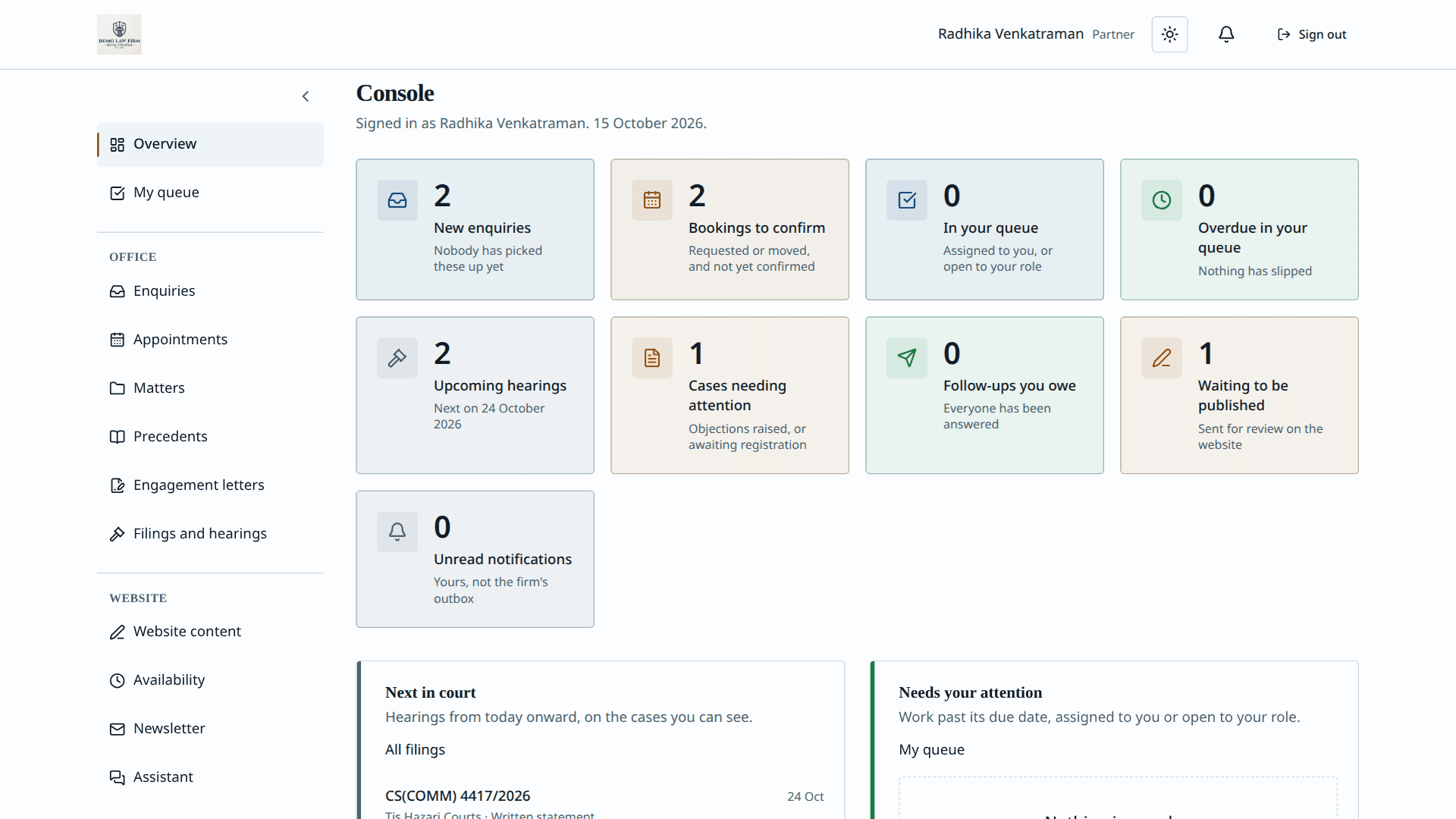
Task: Open Matters in the sidebar
Action: (210, 388)
